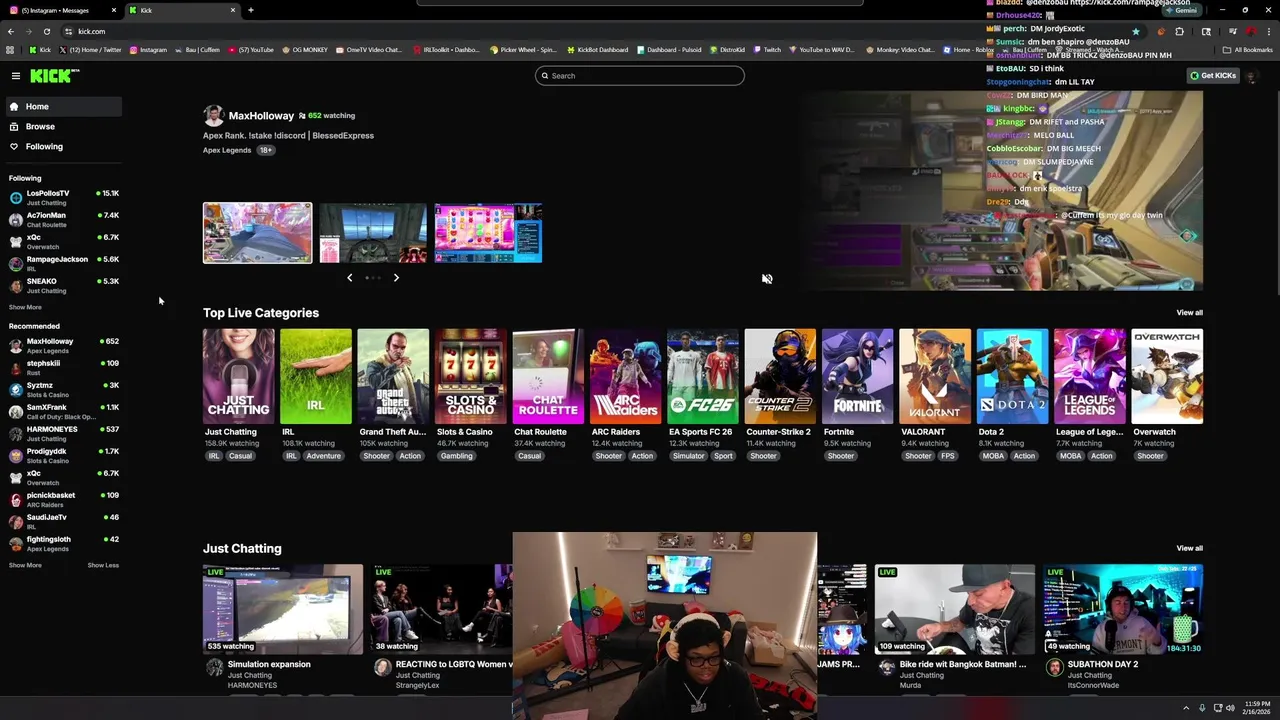Expand Recommended list with Show More
The height and width of the screenshot is (720, 1280).
point(25,565)
